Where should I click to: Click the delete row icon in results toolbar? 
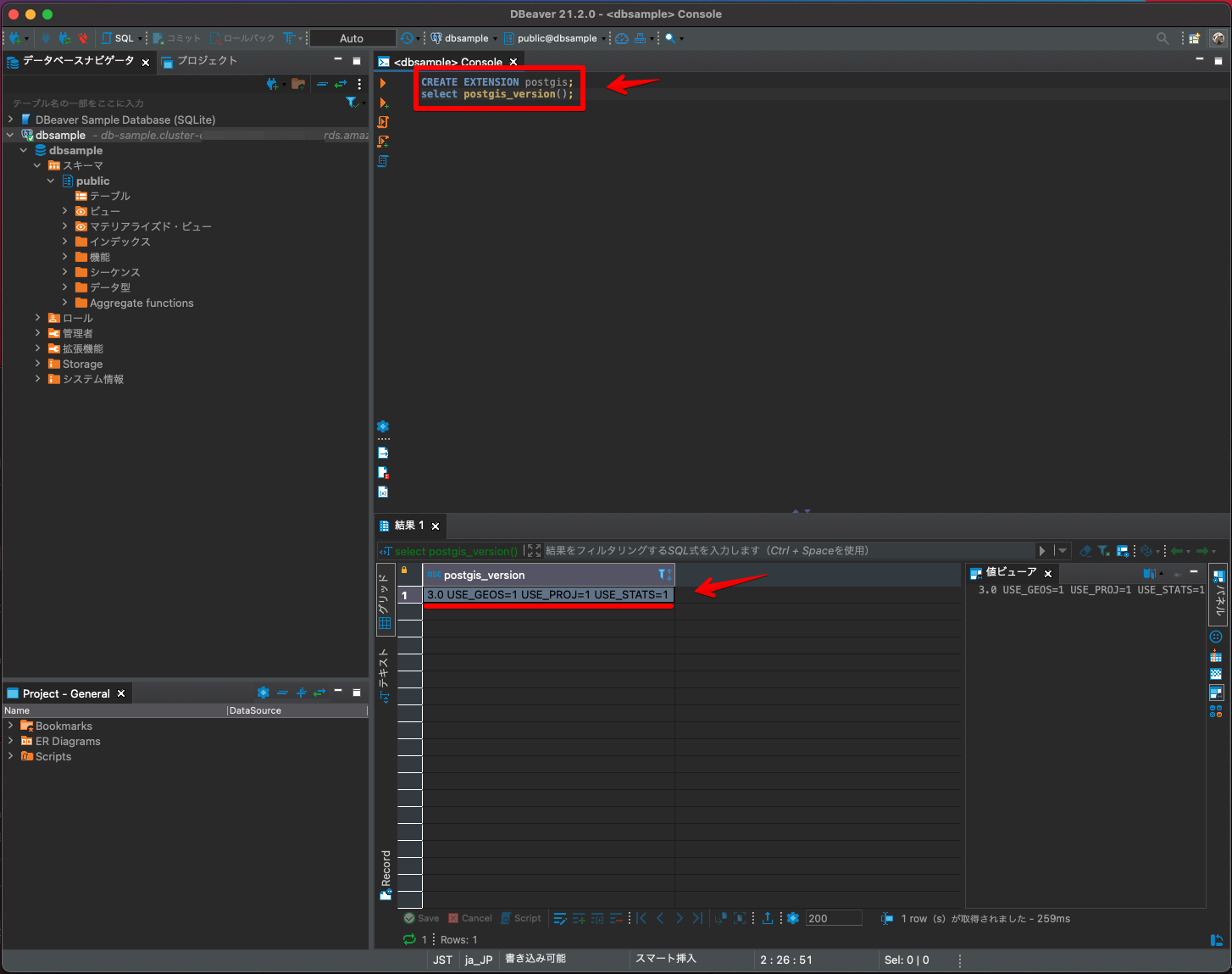click(616, 918)
